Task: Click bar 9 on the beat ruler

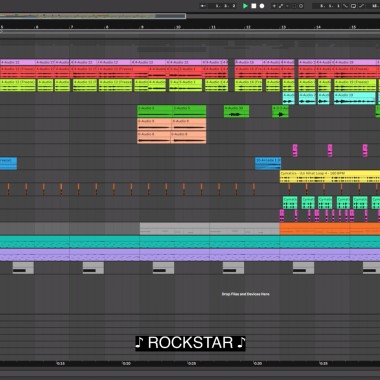Action: coord(142,27)
